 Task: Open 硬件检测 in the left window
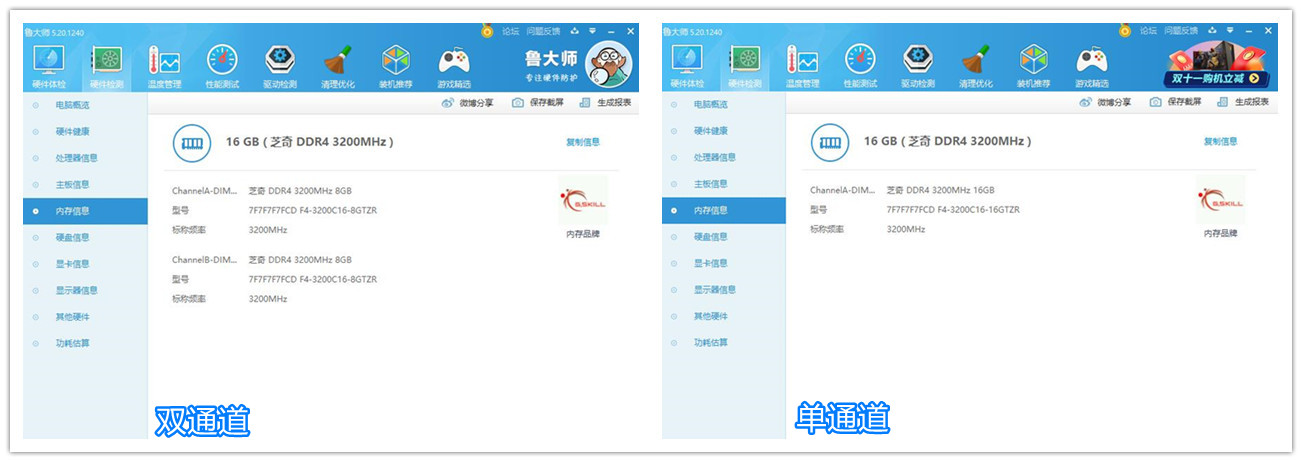click(x=106, y=66)
